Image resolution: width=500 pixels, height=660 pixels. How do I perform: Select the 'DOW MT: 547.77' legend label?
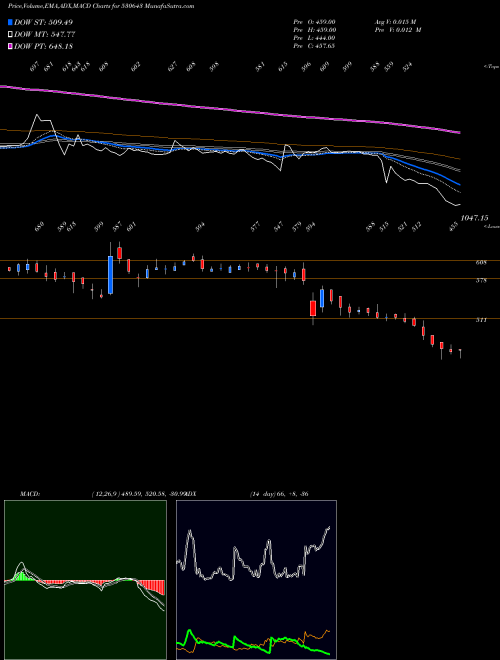coord(45,35)
